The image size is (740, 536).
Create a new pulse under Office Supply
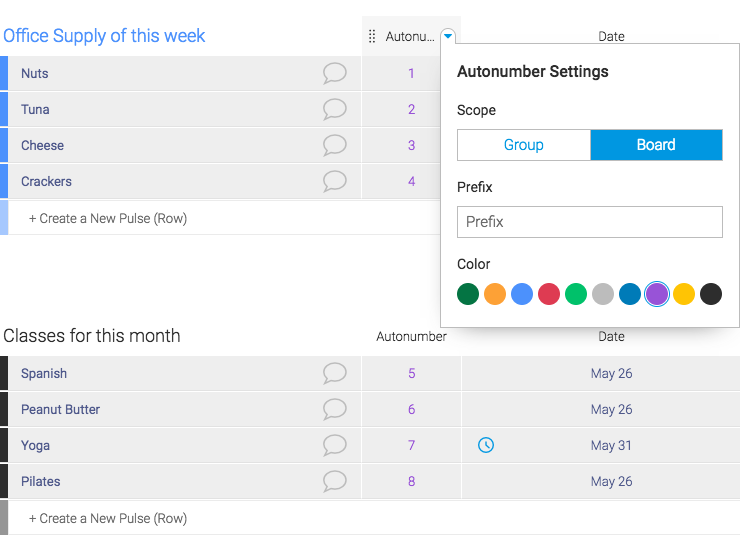pyautogui.click(x=108, y=218)
